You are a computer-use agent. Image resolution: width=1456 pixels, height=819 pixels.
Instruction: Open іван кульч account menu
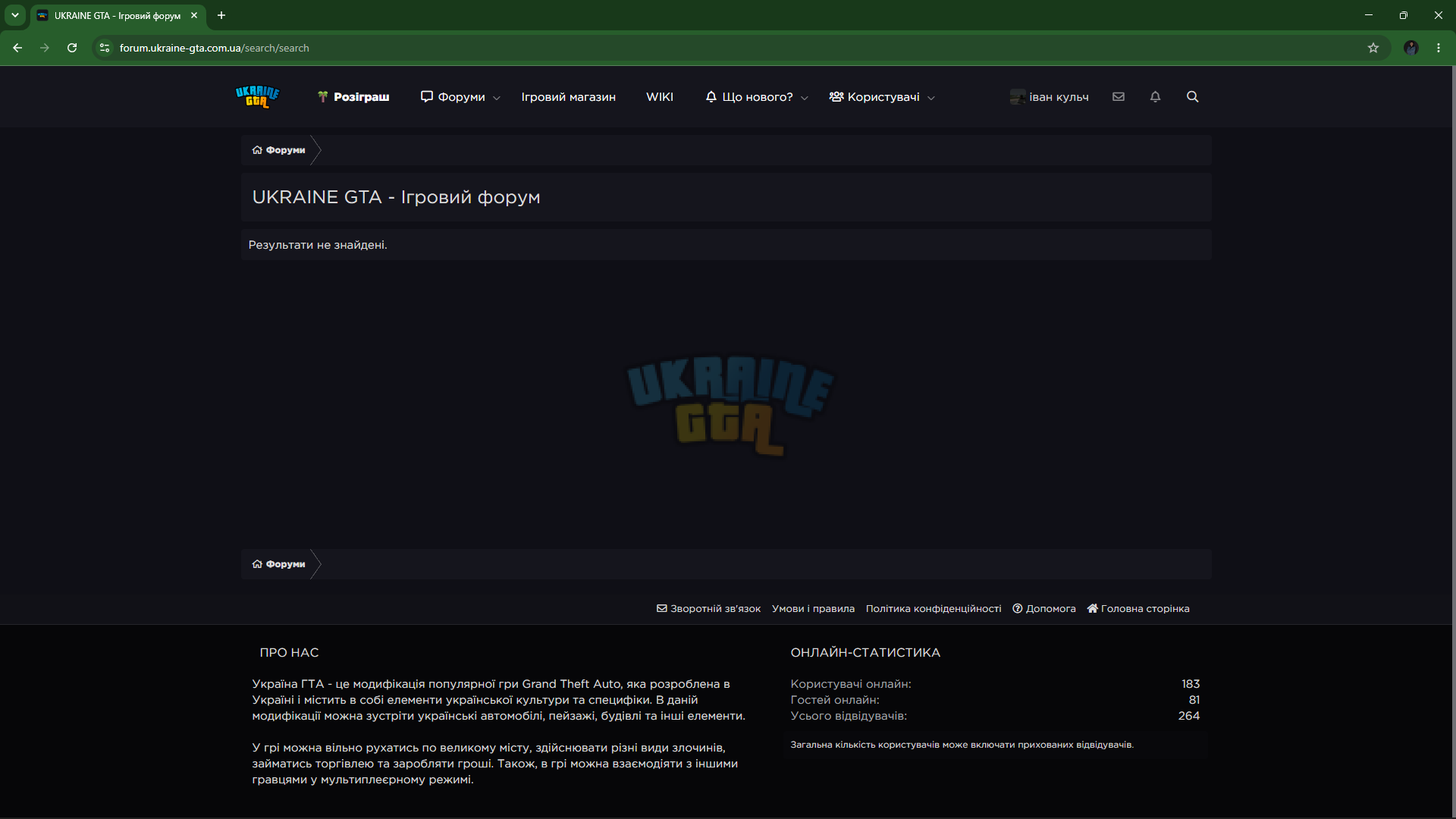(x=1050, y=97)
